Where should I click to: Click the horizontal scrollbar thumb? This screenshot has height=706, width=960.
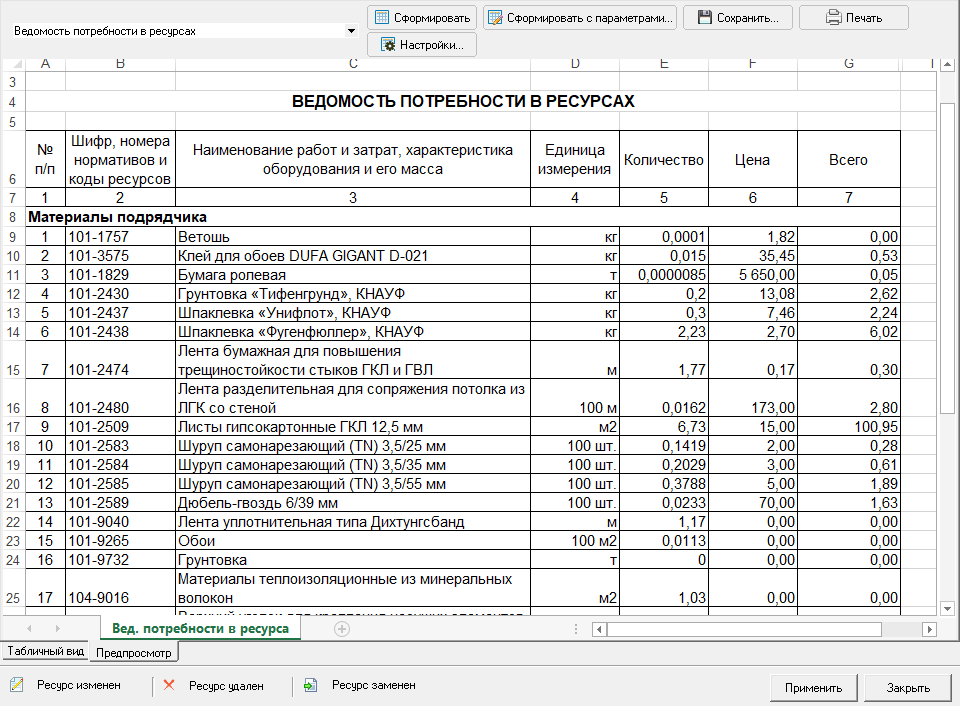tap(744, 629)
